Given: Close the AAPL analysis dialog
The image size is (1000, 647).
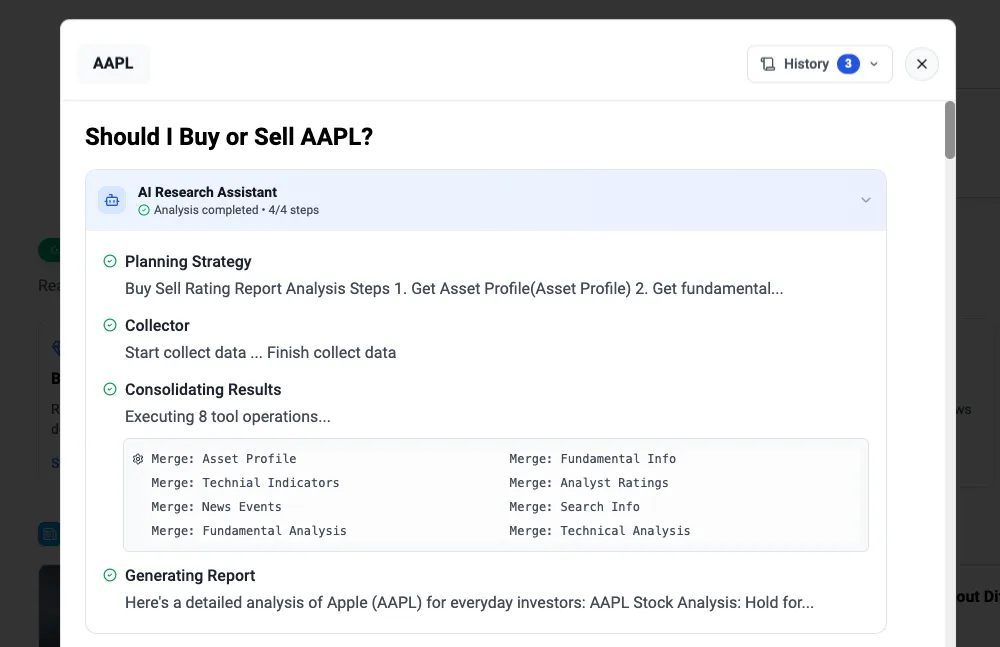Looking at the screenshot, I should point(922,64).
